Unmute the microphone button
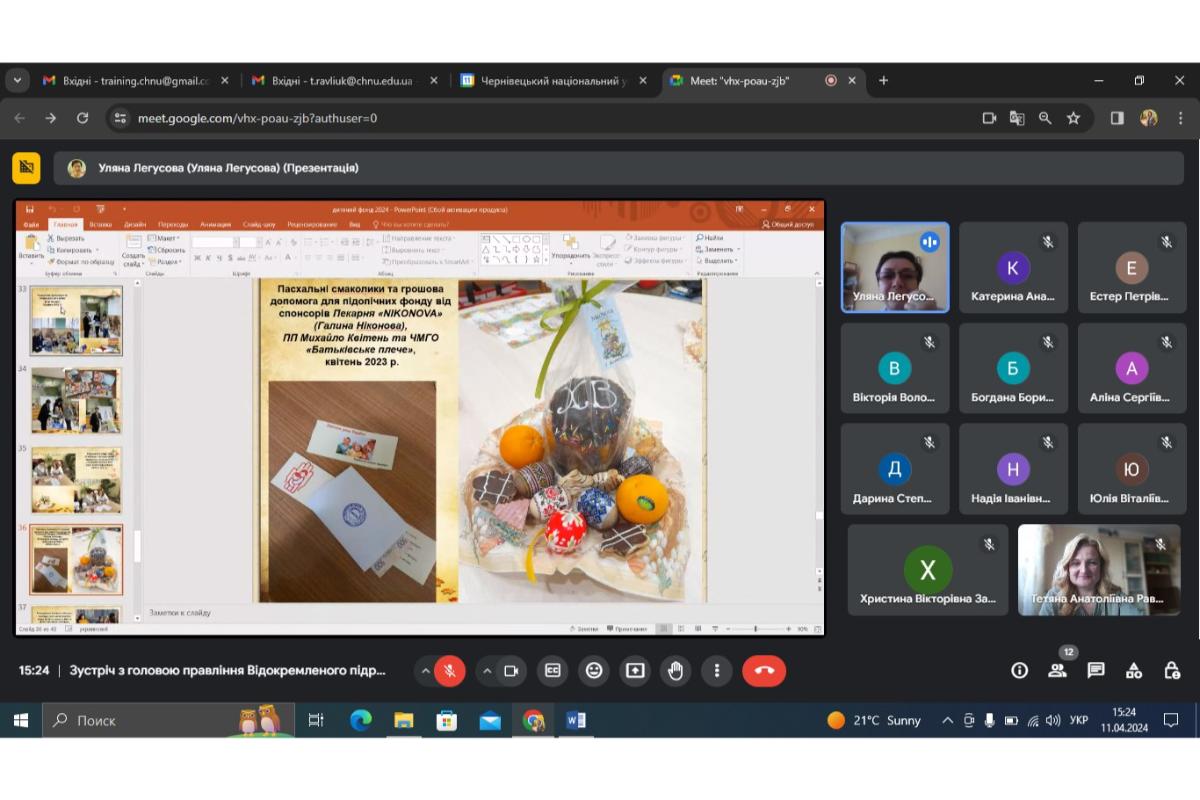This screenshot has height=800, width=1200. tap(450, 670)
